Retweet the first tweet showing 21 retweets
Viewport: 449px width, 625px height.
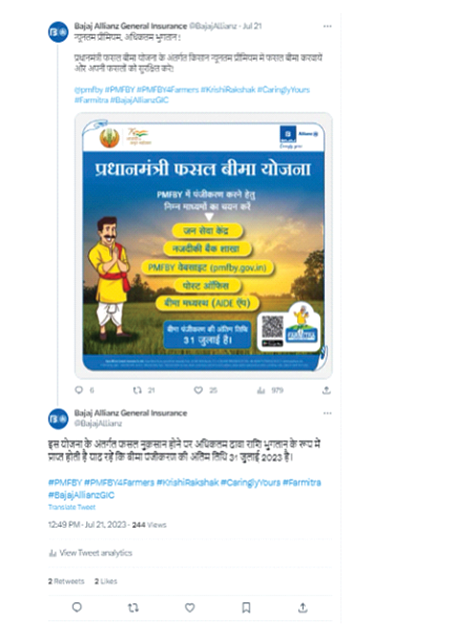pos(137,390)
